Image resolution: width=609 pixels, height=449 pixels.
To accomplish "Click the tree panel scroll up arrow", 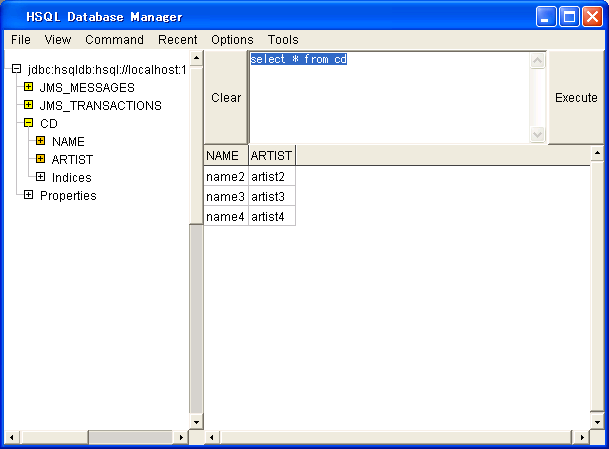I will pyautogui.click(x=197, y=58).
